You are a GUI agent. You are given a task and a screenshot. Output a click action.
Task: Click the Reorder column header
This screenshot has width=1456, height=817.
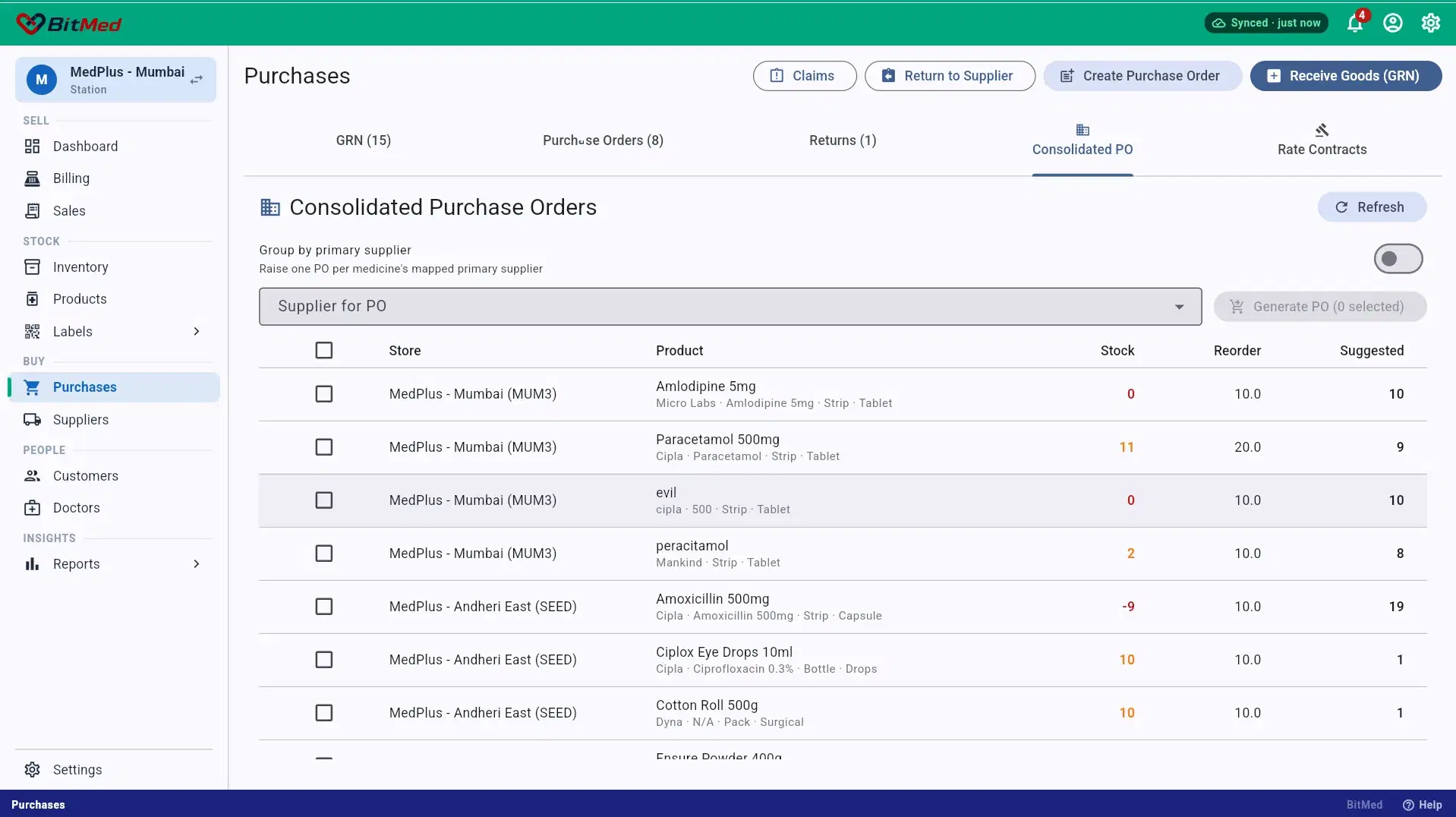click(1237, 351)
